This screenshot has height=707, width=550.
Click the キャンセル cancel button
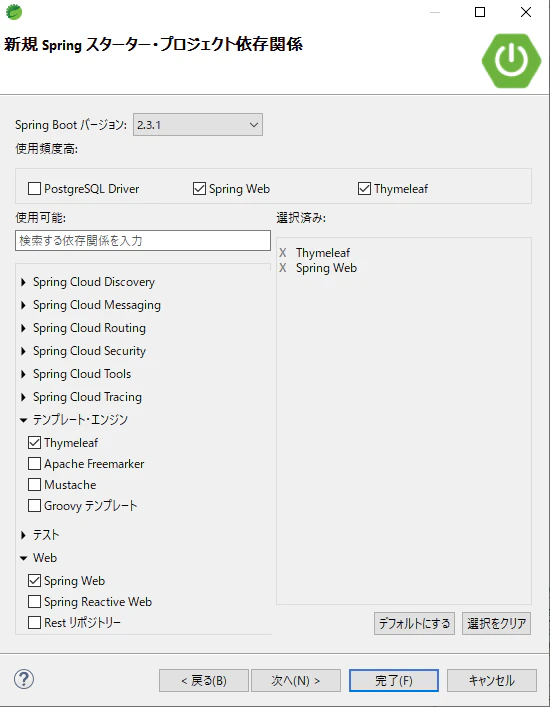(x=492, y=680)
